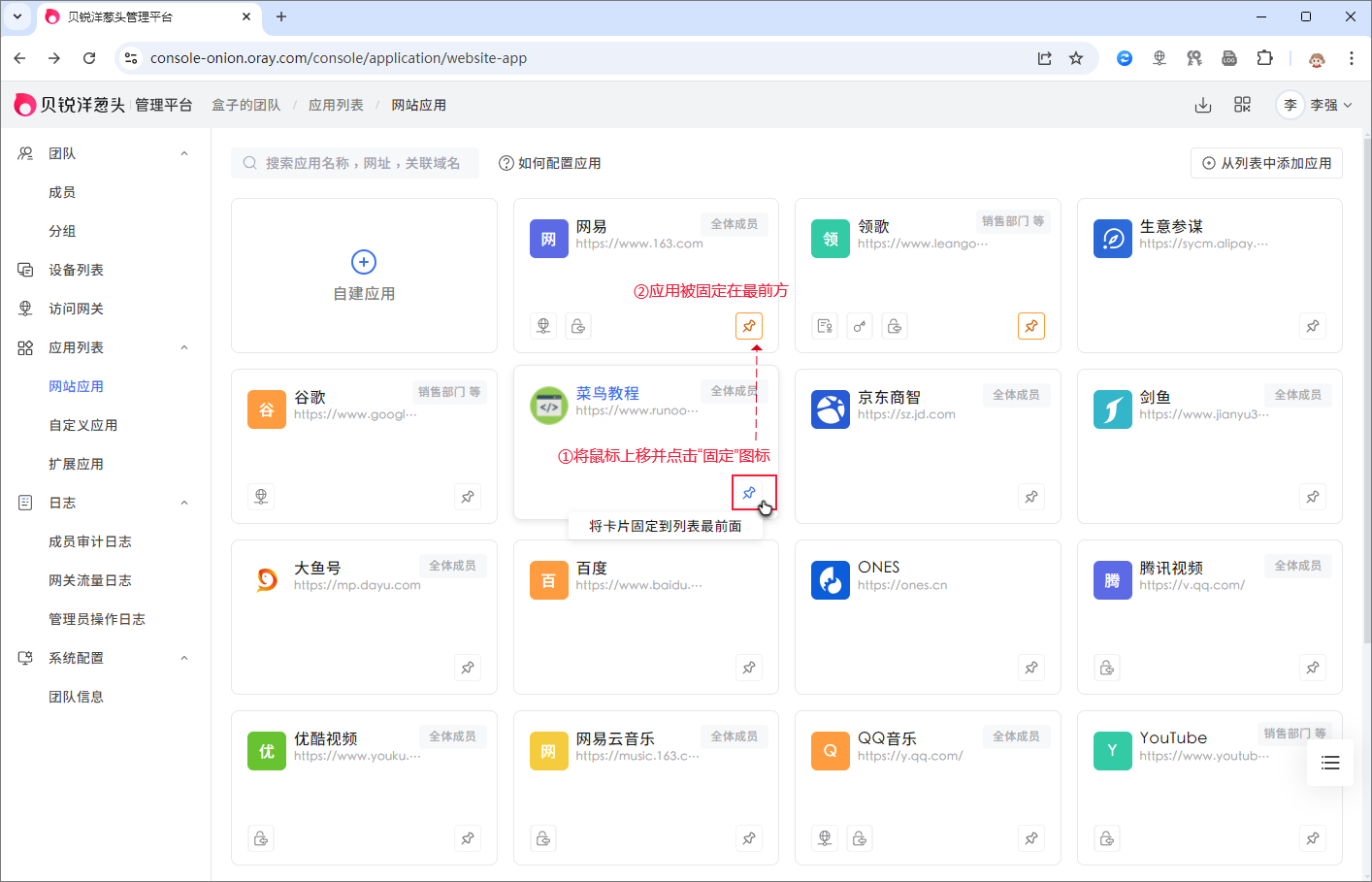The width and height of the screenshot is (1372, 882).
Task: Open the 如何配置应用 help link
Action: (549, 163)
